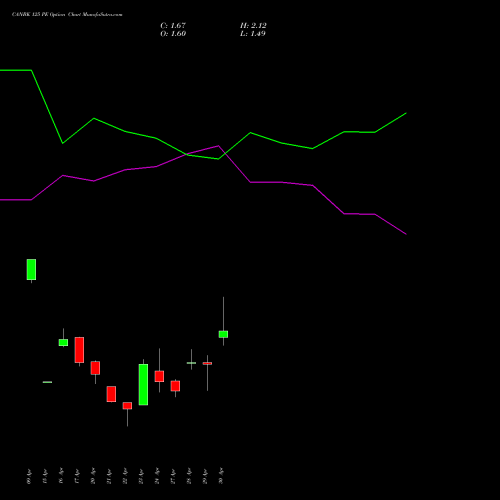
Task: Click the CANBK 125 PE chart title
Action: 67,14
